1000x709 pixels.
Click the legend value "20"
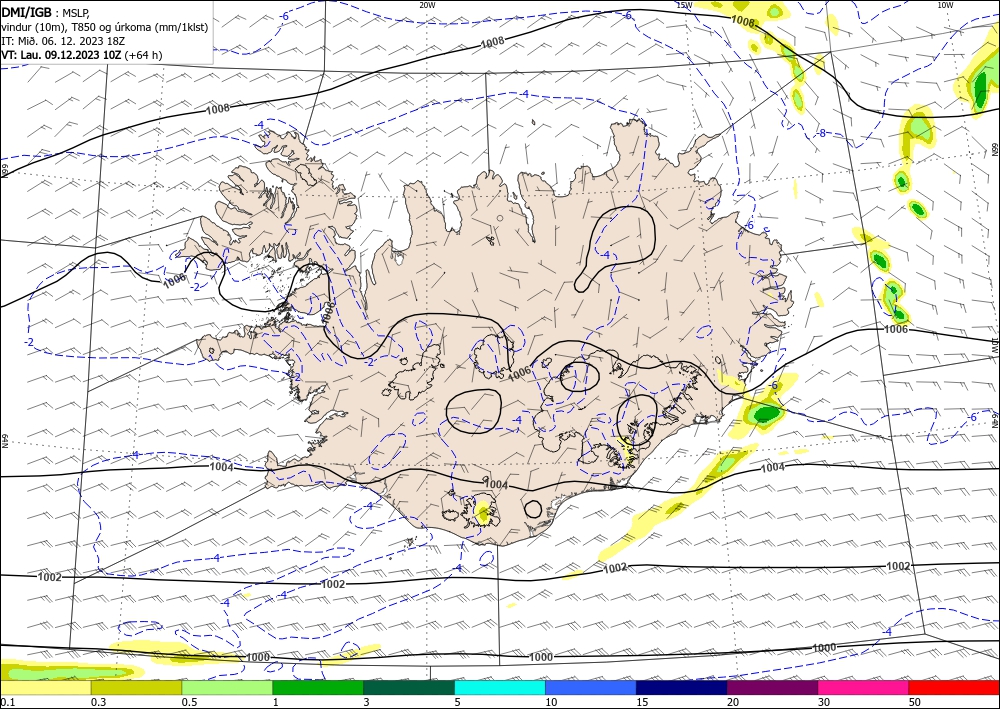(733, 702)
